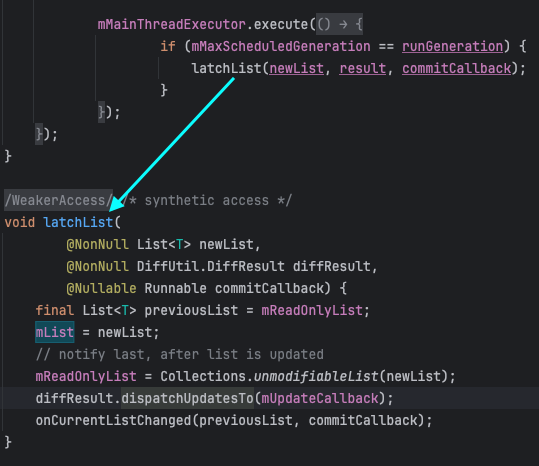
Task: Click the underlined result argument
Action: coord(363,68)
